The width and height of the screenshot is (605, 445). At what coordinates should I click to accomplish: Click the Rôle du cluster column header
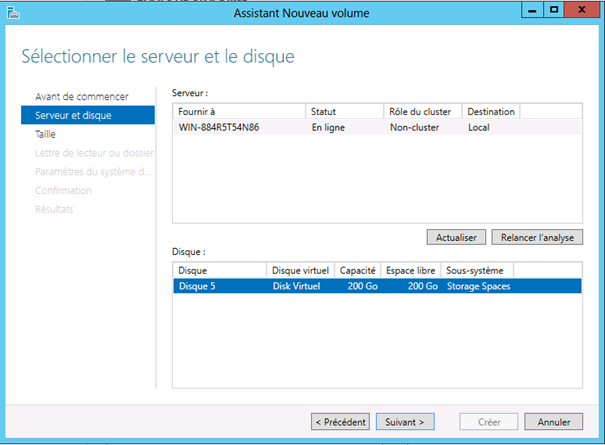[x=422, y=111]
